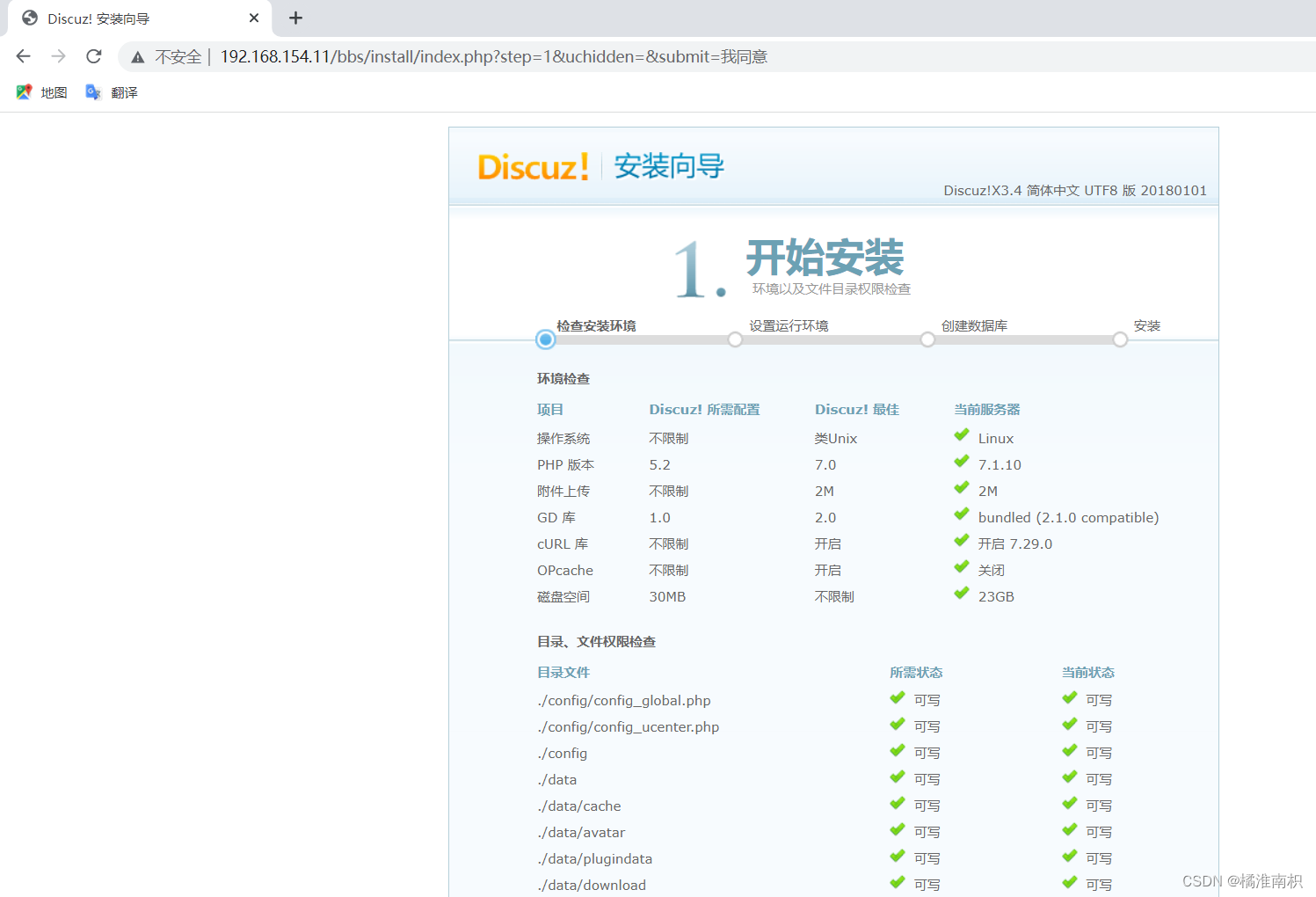Click the 所需状态 check for ./data
Screen dimensions: 1316x897
(x=898, y=777)
